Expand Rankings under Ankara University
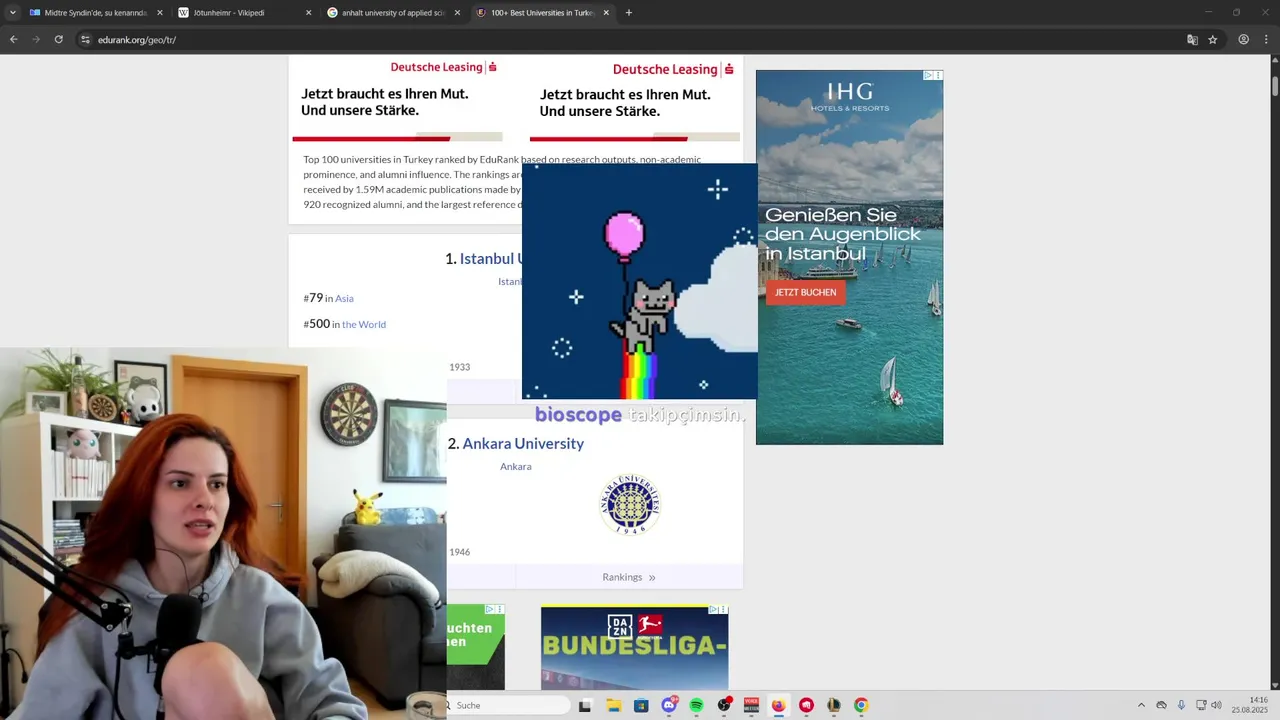Screen dimensions: 1280x720 point(629,577)
